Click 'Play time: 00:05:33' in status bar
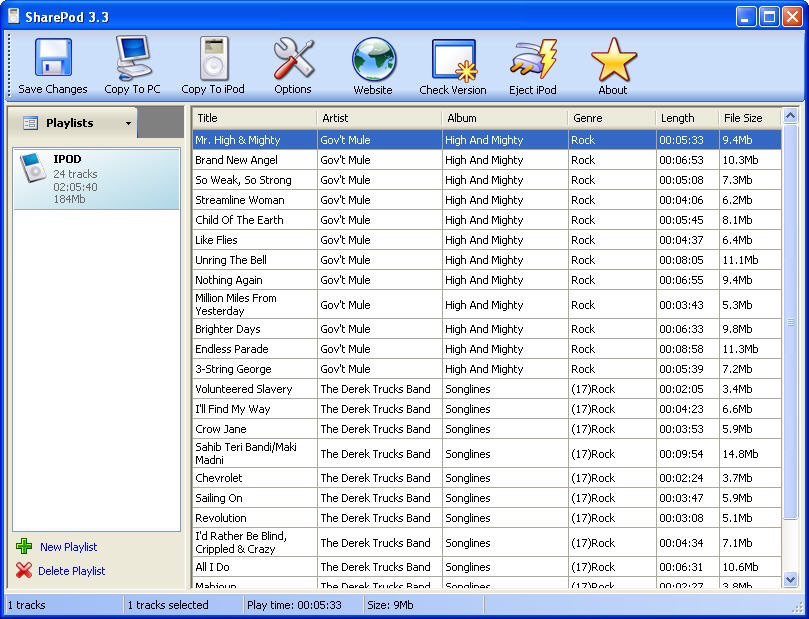The width and height of the screenshot is (809, 619). click(294, 605)
